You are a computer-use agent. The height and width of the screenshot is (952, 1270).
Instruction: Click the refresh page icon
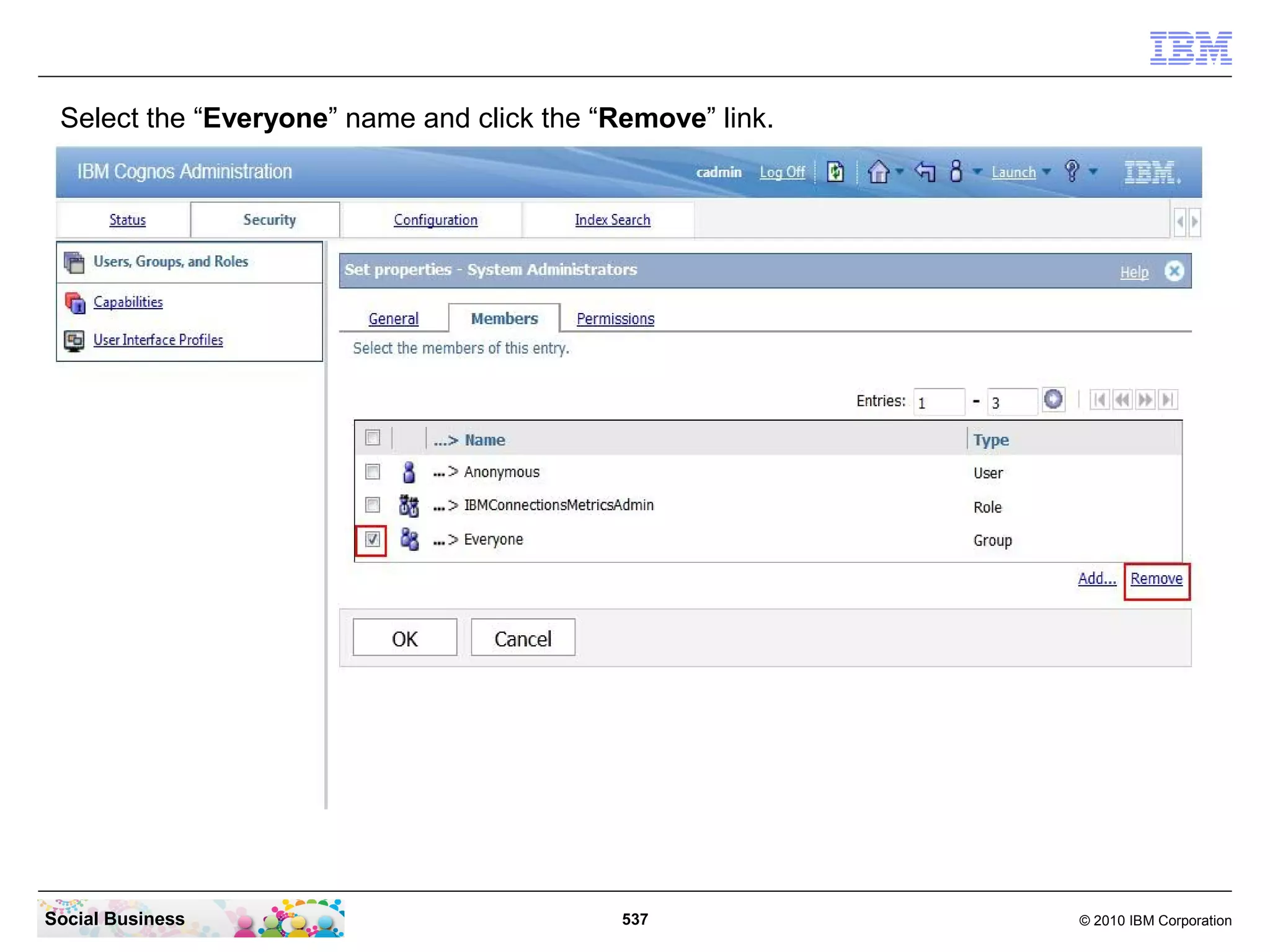835,172
